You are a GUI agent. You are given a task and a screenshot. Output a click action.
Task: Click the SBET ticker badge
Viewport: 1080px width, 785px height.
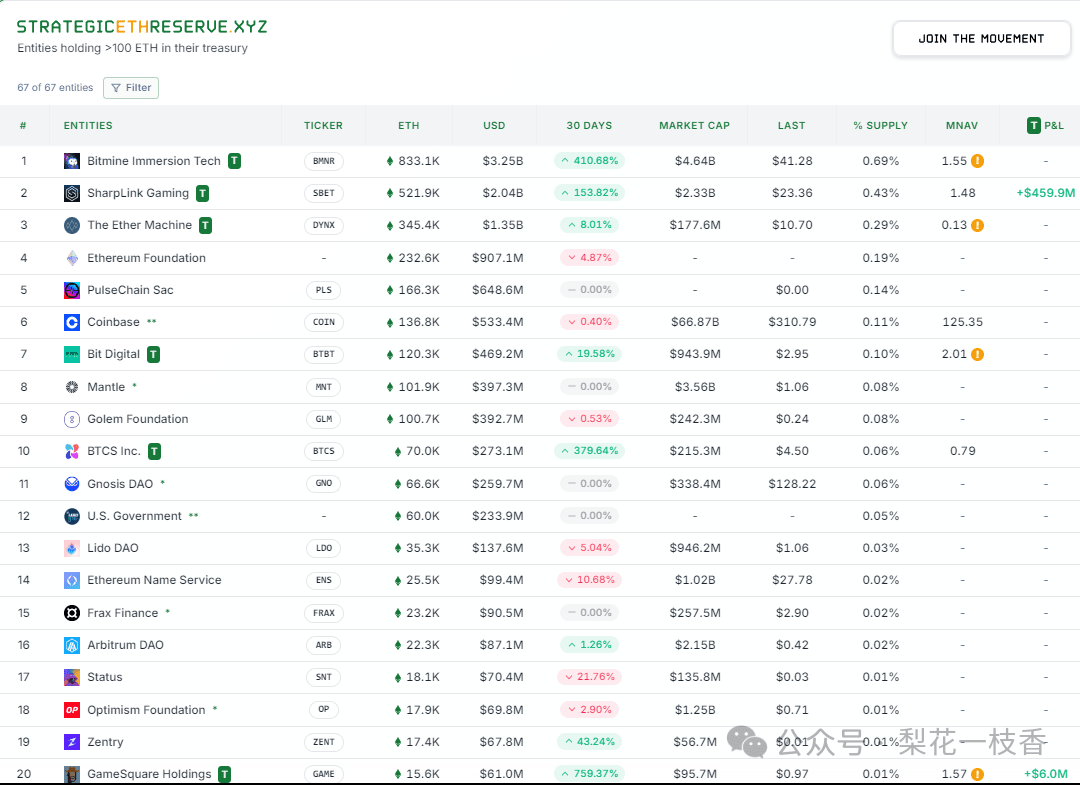point(324,193)
